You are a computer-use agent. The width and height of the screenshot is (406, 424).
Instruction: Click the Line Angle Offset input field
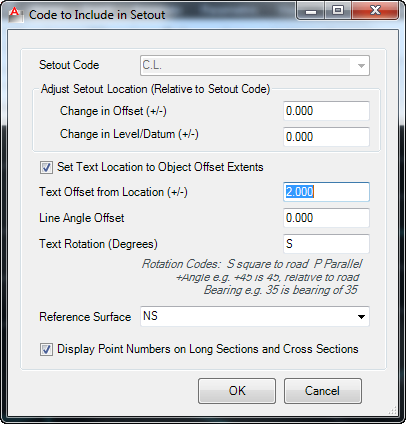pos(326,218)
